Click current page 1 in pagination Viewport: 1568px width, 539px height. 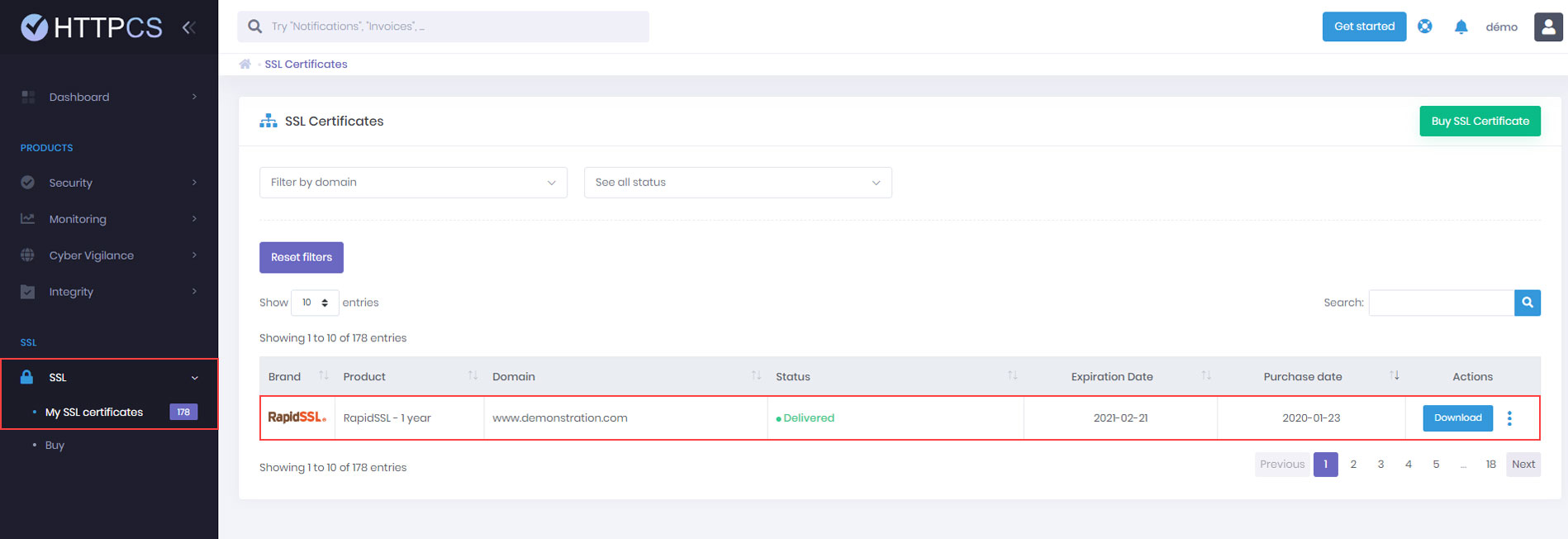click(1326, 465)
